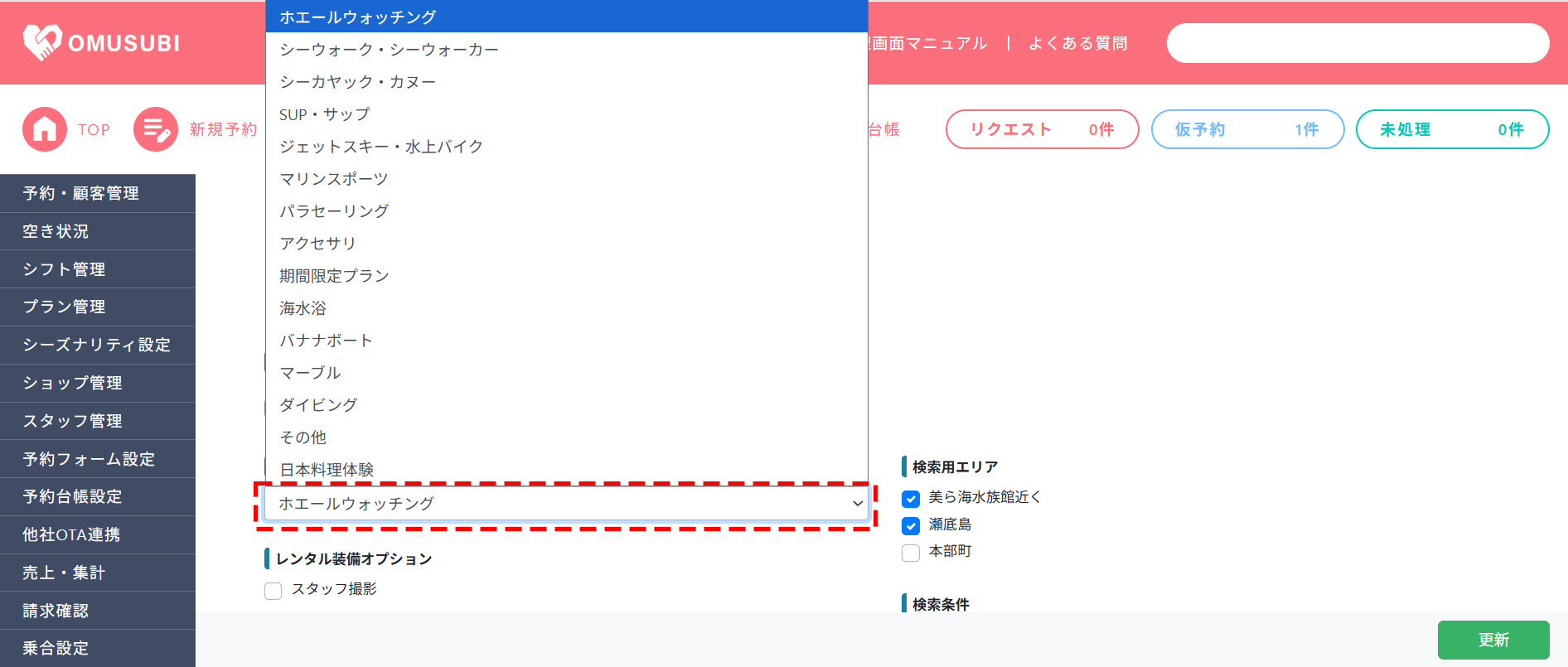Uncheck the 美ら海水族館近く checkbox
This screenshot has height=667, width=1568.
click(911, 499)
